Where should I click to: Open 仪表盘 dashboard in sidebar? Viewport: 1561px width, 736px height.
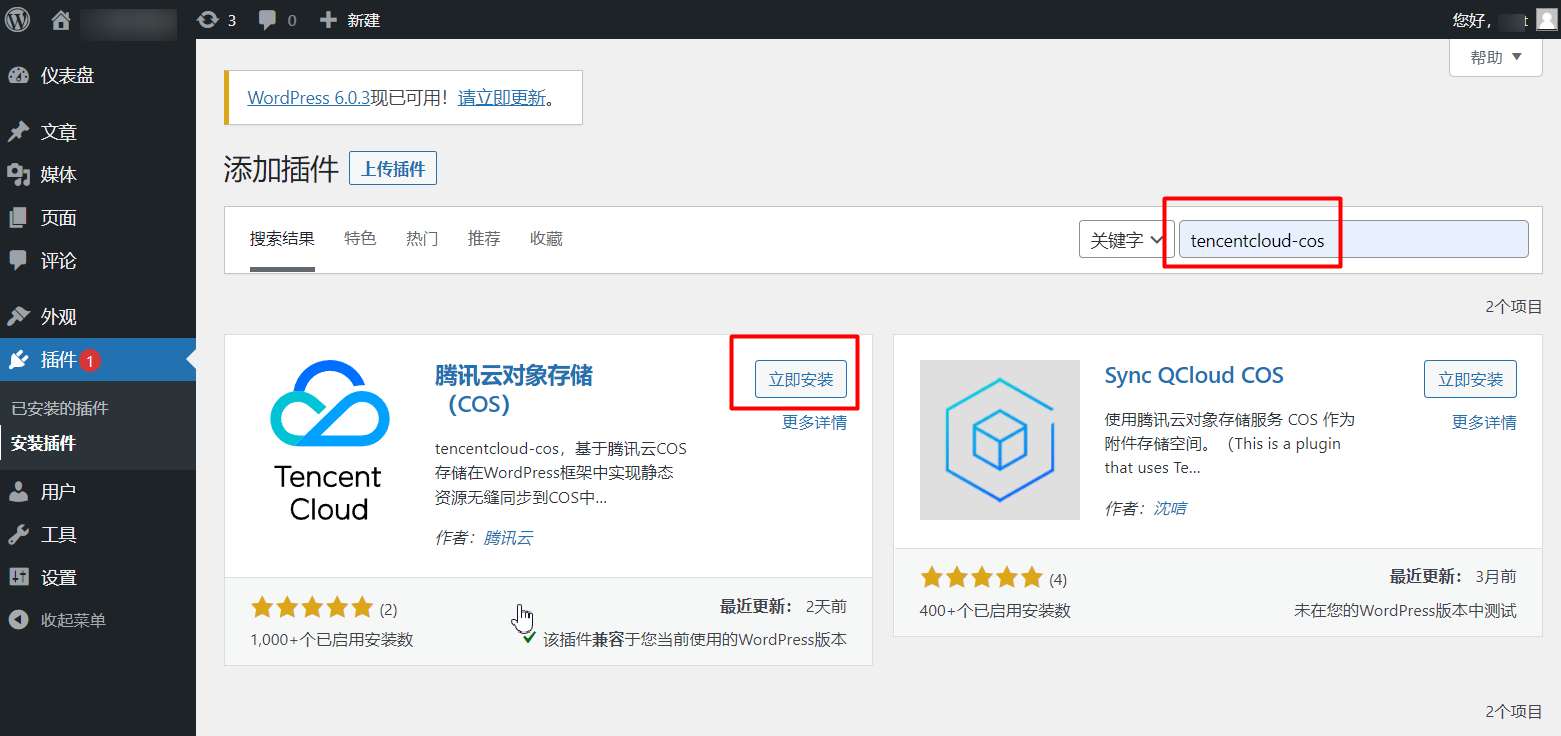click(x=67, y=75)
